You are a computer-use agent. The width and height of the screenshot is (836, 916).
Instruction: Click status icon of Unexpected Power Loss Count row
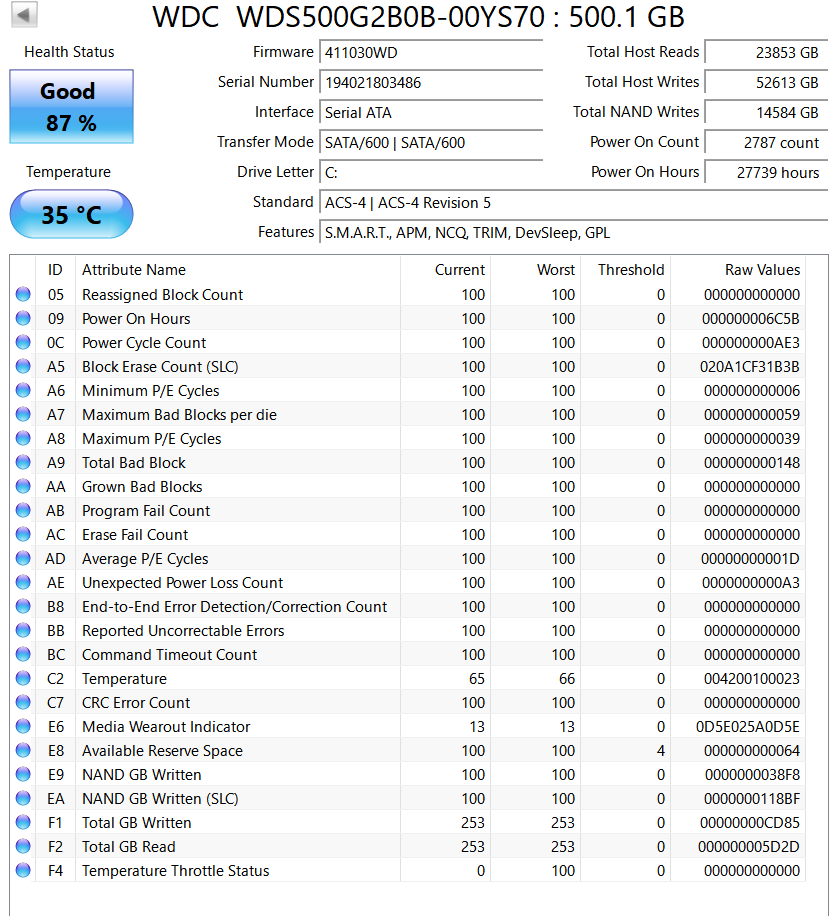23,582
